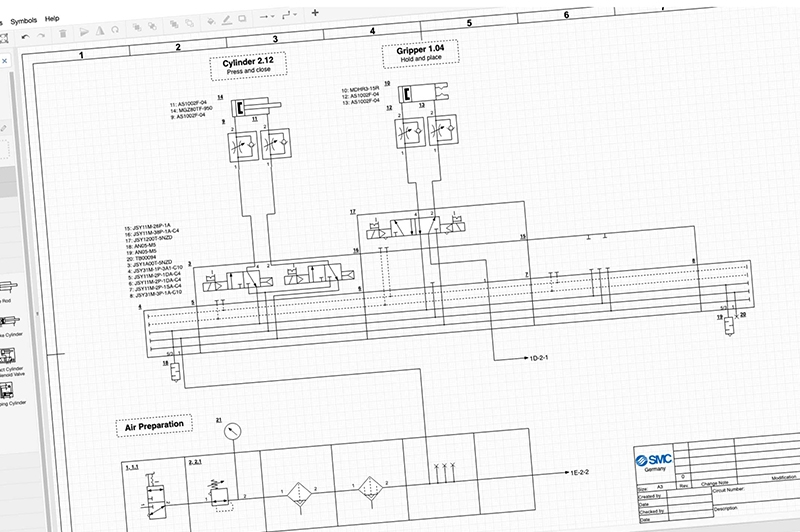
Task: Click the rotate icon in toolbar
Action: tap(115, 30)
